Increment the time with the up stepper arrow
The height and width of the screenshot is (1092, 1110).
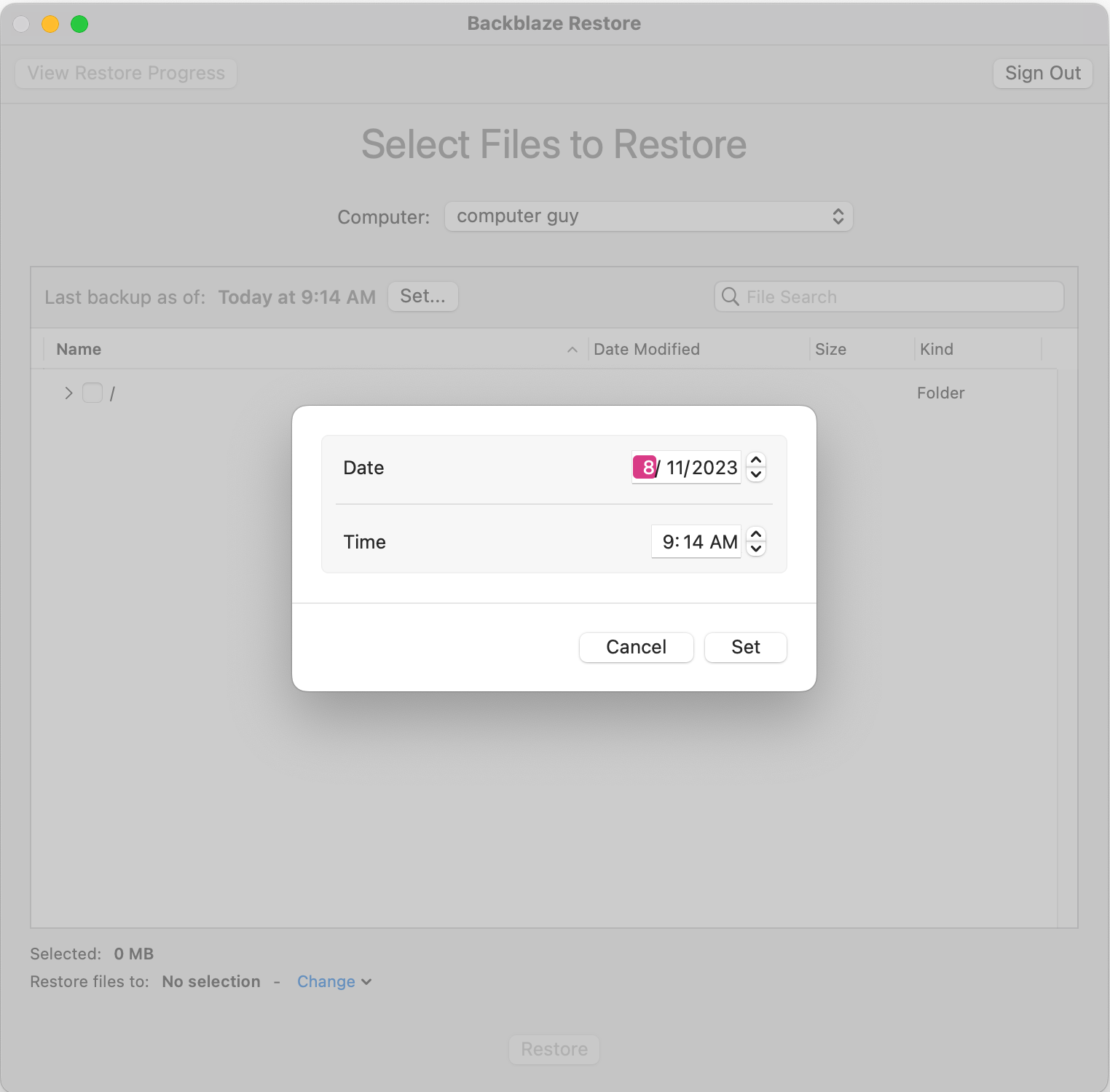click(x=756, y=534)
